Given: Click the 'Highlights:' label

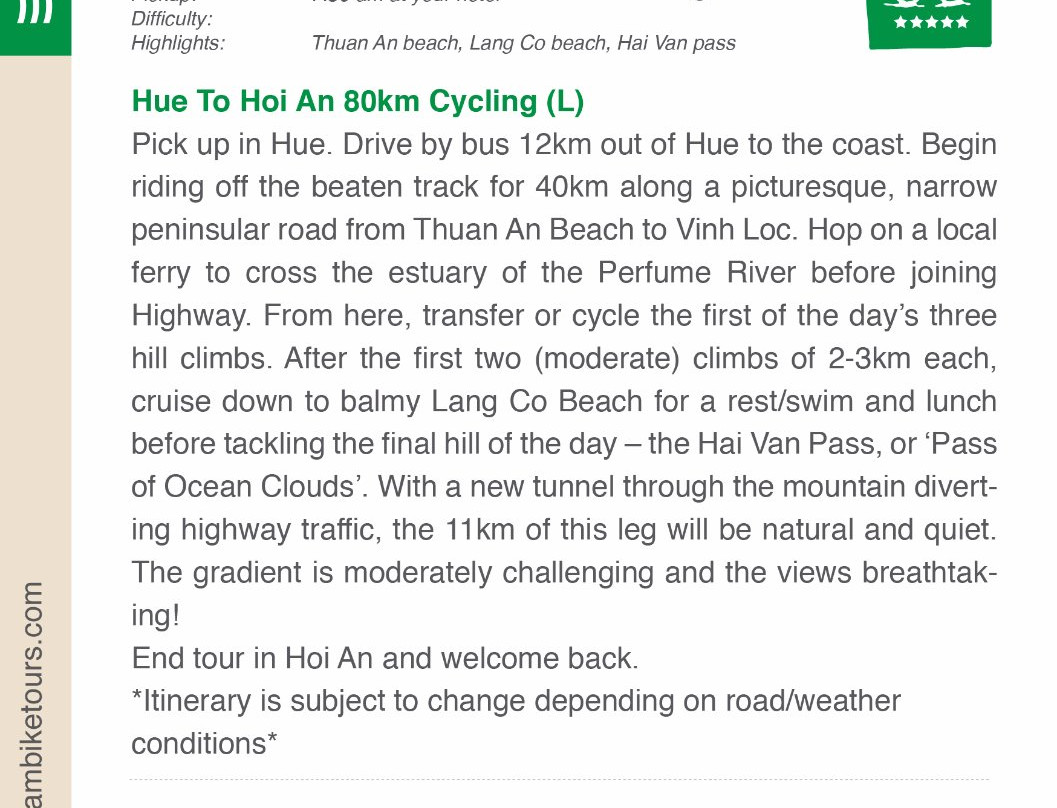Looking at the screenshot, I should pos(178,43).
